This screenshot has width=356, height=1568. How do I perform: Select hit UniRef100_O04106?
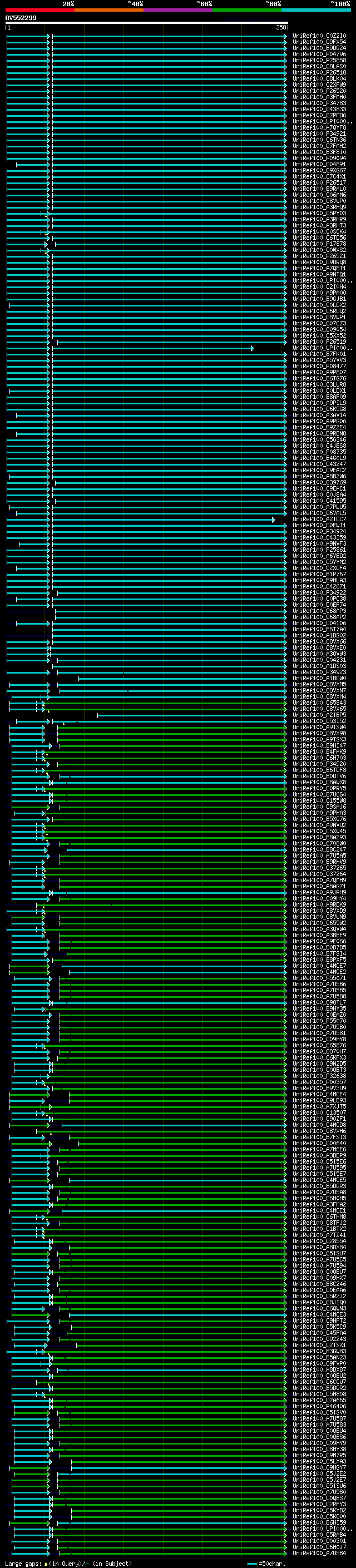(319, 623)
